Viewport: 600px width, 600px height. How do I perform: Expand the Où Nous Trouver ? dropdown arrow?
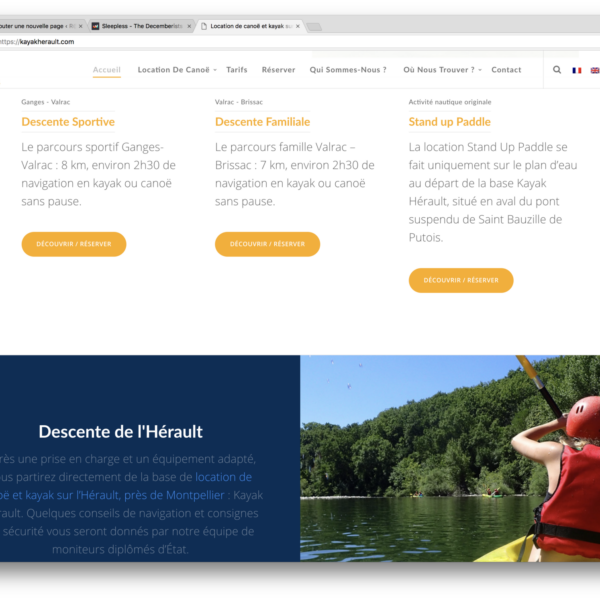[x=480, y=70]
